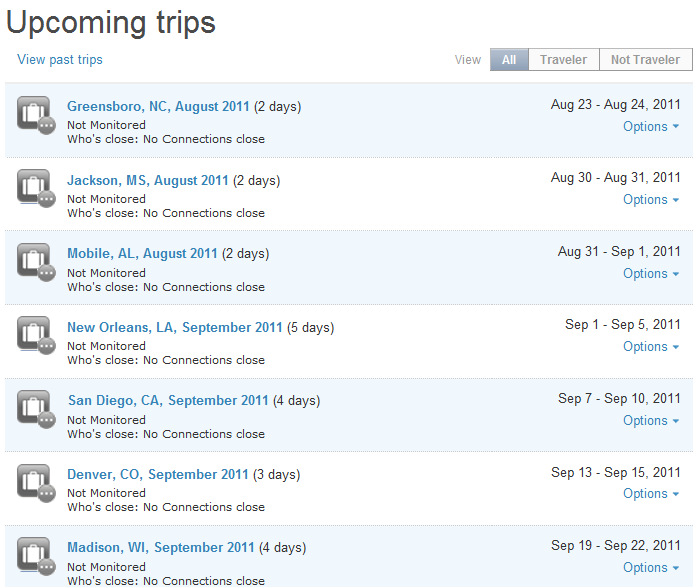
Task: Open the Jackson, MS, August 2011 trip
Action: [x=148, y=181]
